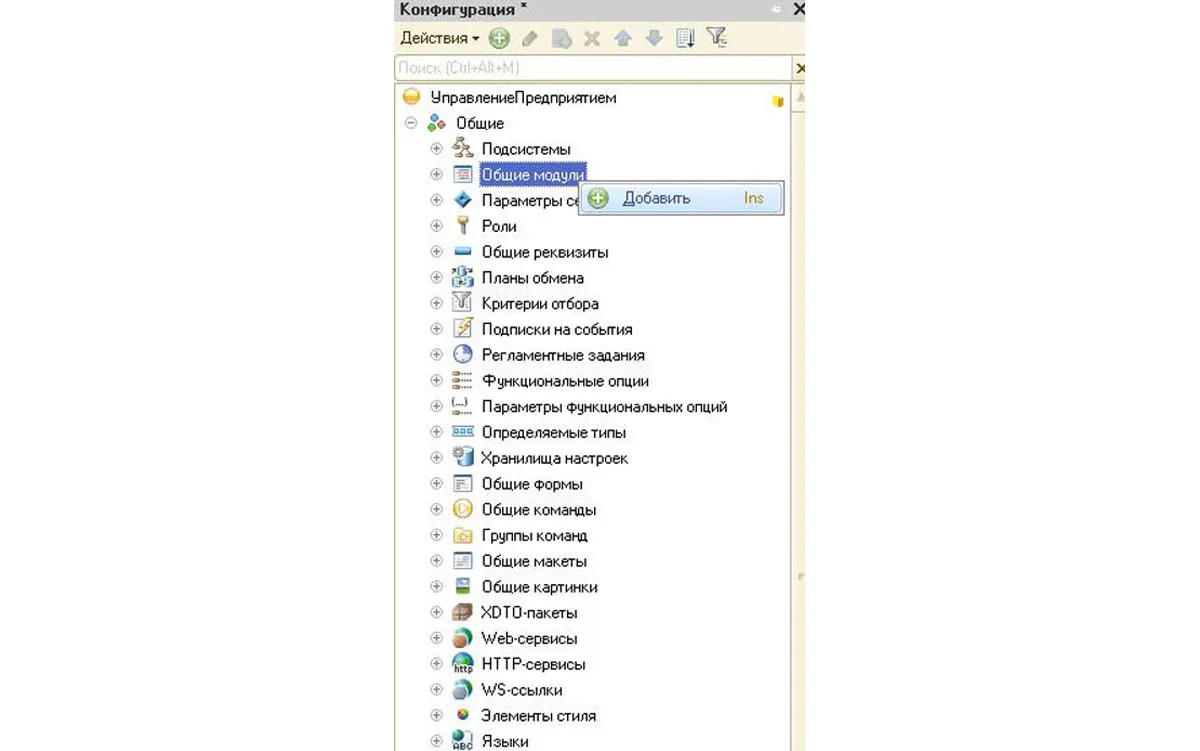Screen dimensions: 1200x751
Task: Click the Хранилища настроек icon
Action: pos(462,458)
